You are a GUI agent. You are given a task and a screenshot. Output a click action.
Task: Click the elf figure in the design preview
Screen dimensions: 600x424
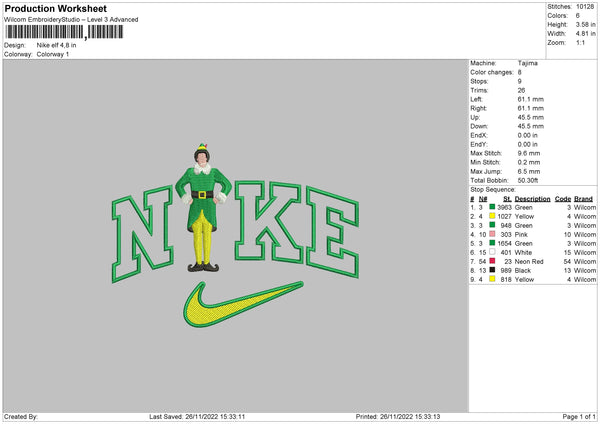pos(203,209)
